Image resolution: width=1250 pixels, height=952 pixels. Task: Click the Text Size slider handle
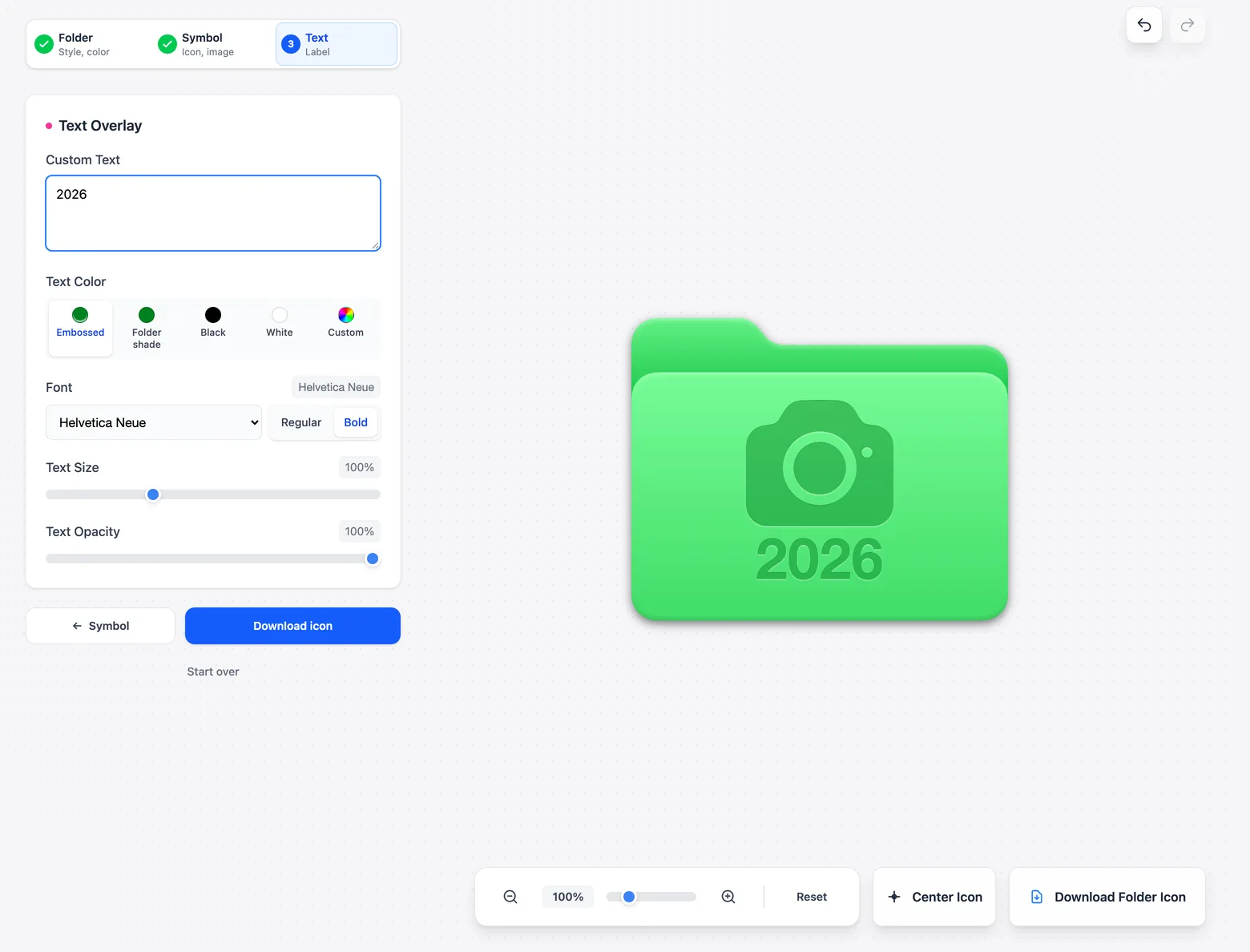click(153, 494)
